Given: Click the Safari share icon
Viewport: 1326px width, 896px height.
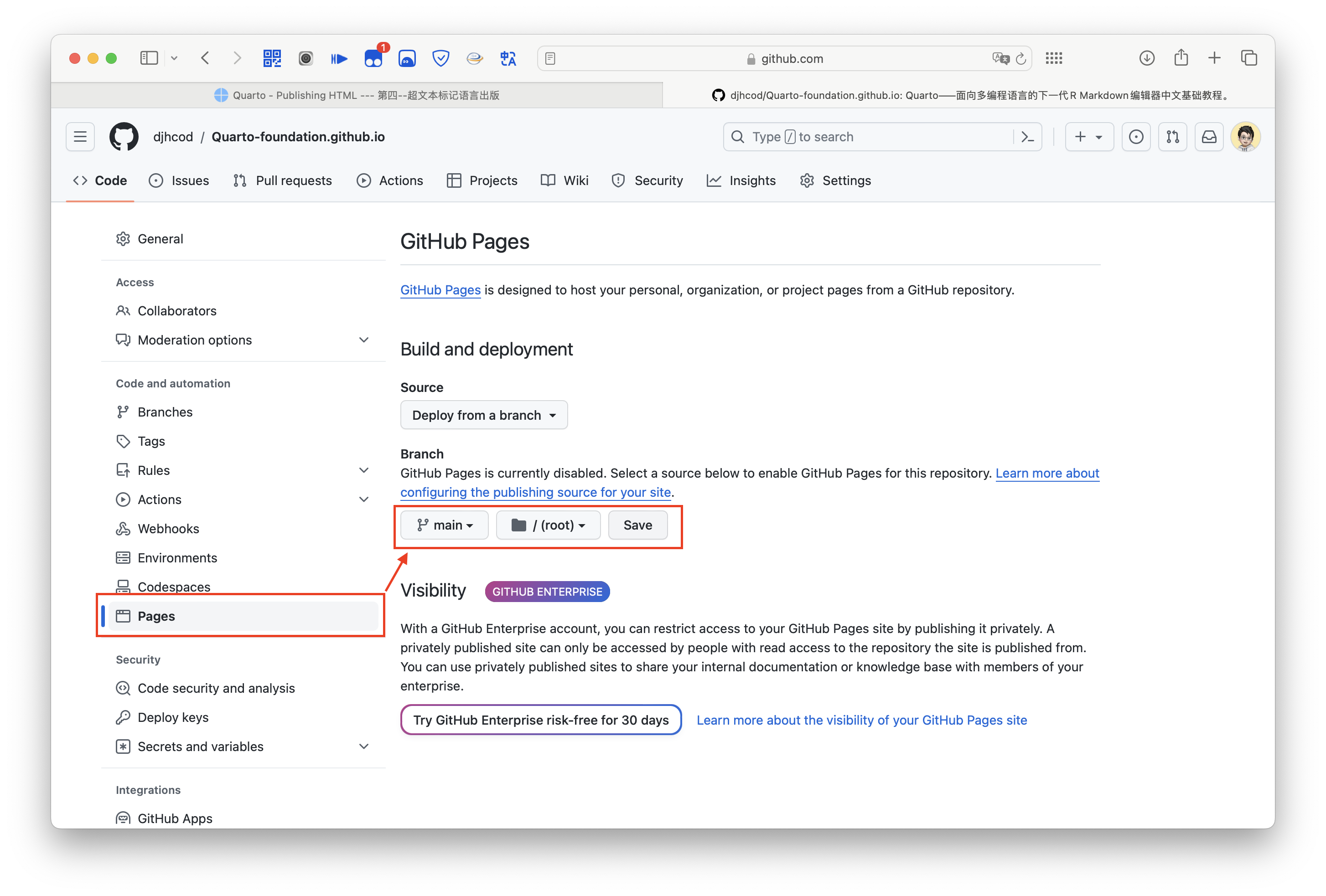Looking at the screenshot, I should (1181, 58).
